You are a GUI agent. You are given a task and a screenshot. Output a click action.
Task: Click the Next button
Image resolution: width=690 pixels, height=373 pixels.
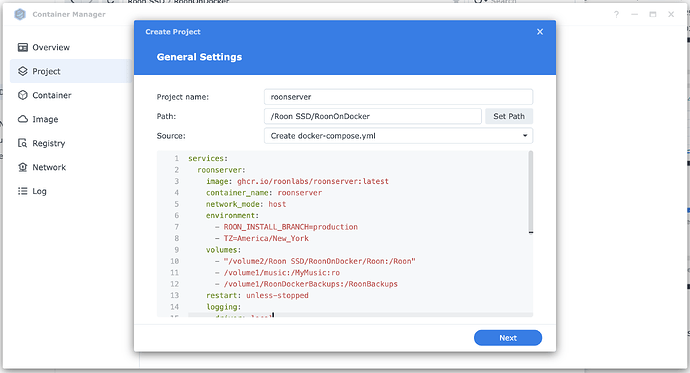tap(508, 338)
